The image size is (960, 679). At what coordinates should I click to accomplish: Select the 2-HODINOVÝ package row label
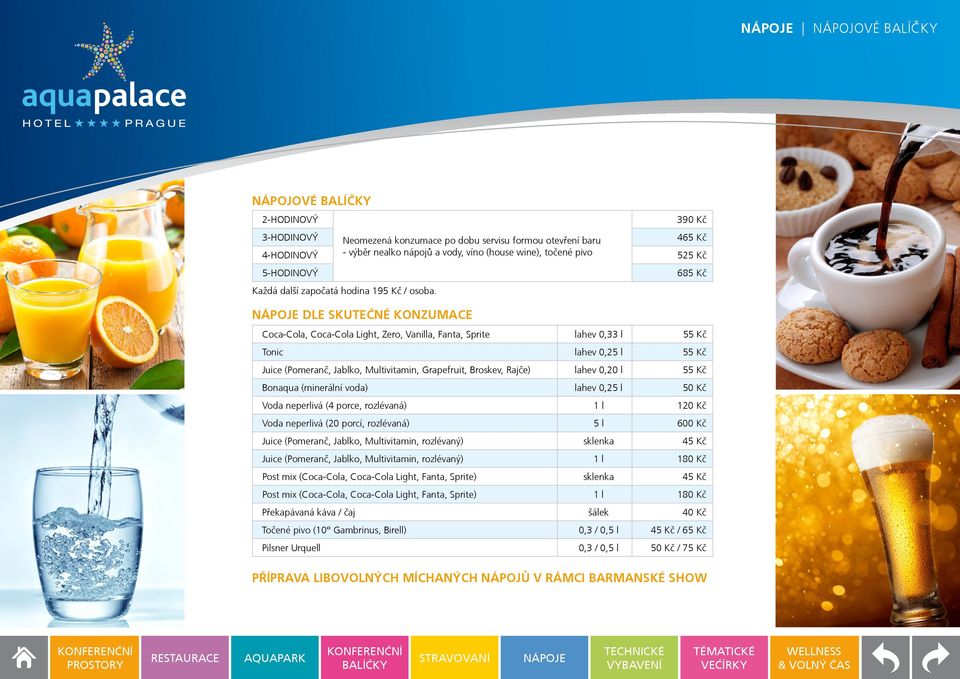click(293, 219)
